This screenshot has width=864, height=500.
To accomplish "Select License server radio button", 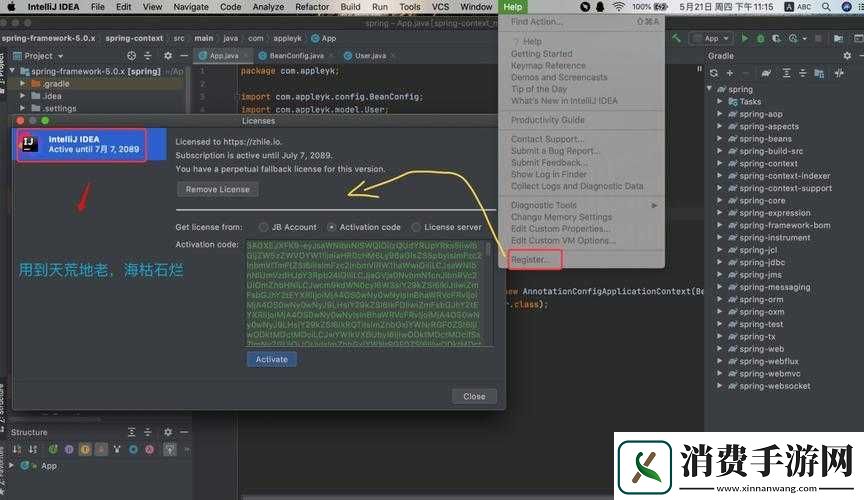I will (416, 227).
